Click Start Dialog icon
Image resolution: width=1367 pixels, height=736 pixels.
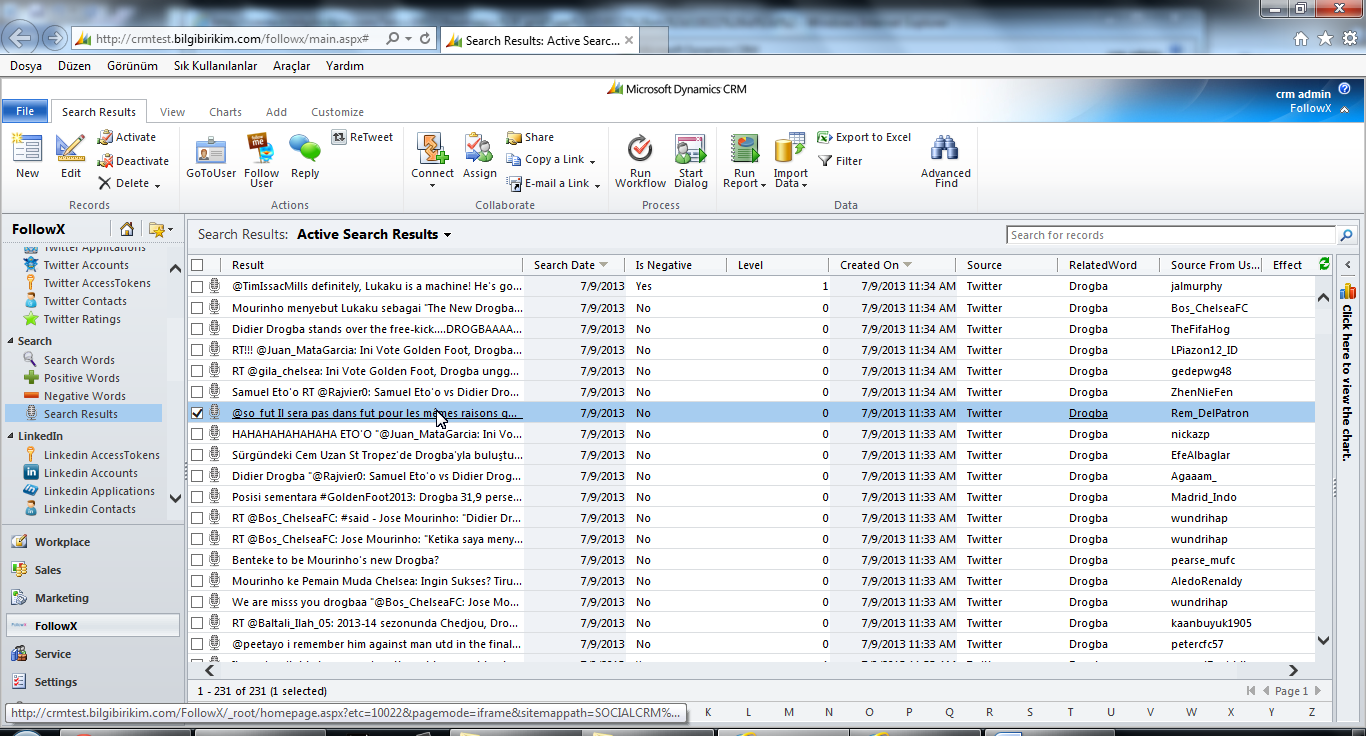(x=690, y=148)
